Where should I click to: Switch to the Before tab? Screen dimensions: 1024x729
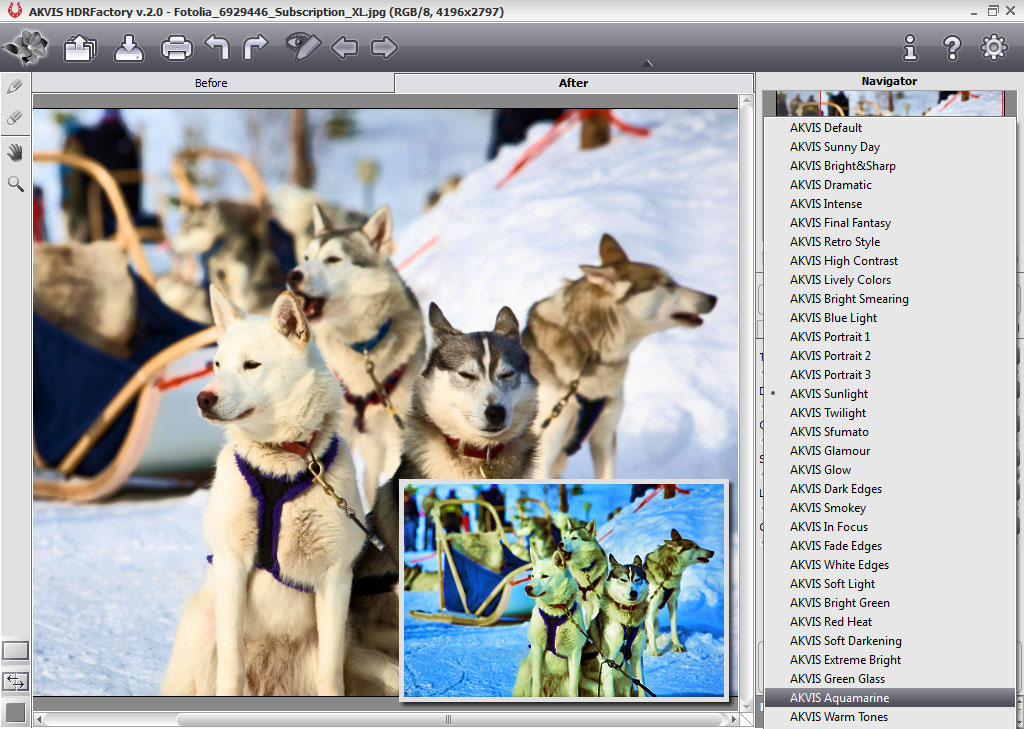(211, 83)
